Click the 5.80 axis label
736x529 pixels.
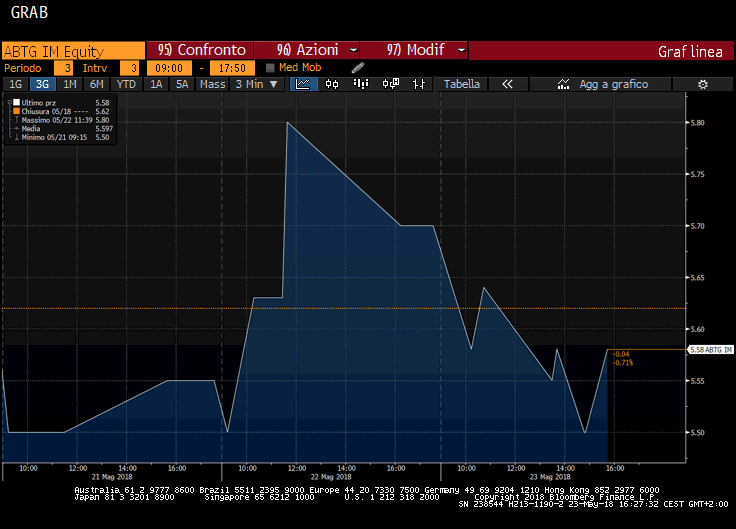[698, 123]
